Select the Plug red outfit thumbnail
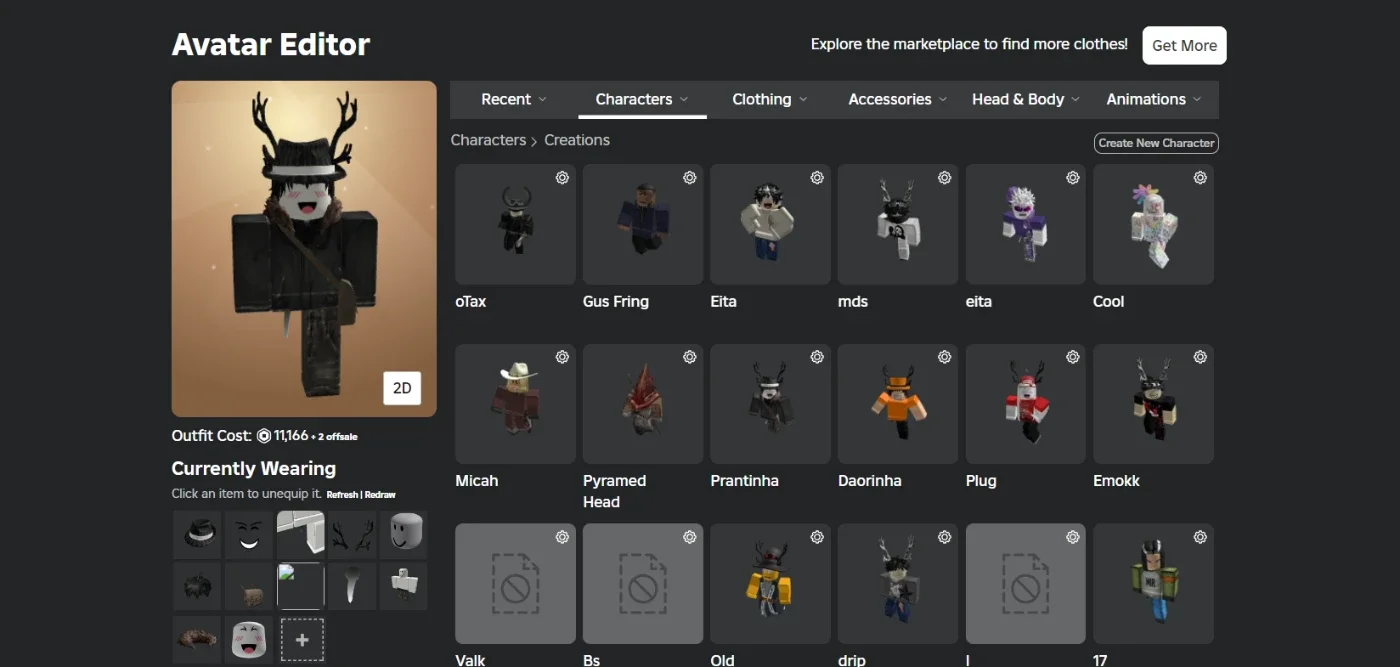 pos(1026,404)
